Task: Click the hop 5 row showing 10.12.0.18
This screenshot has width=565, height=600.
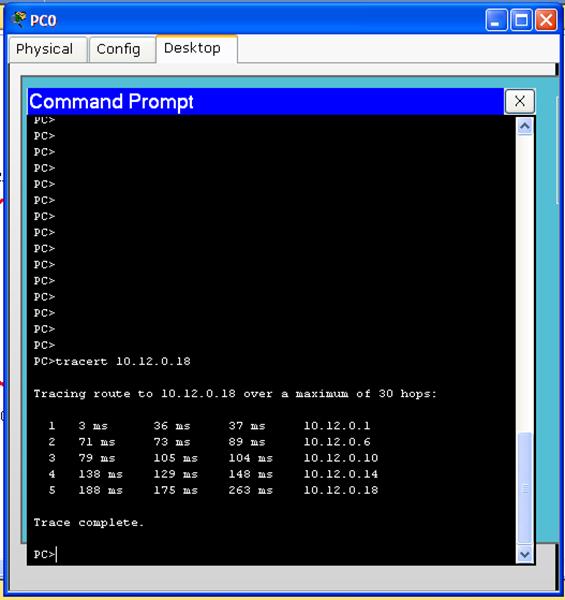Action: point(213,490)
